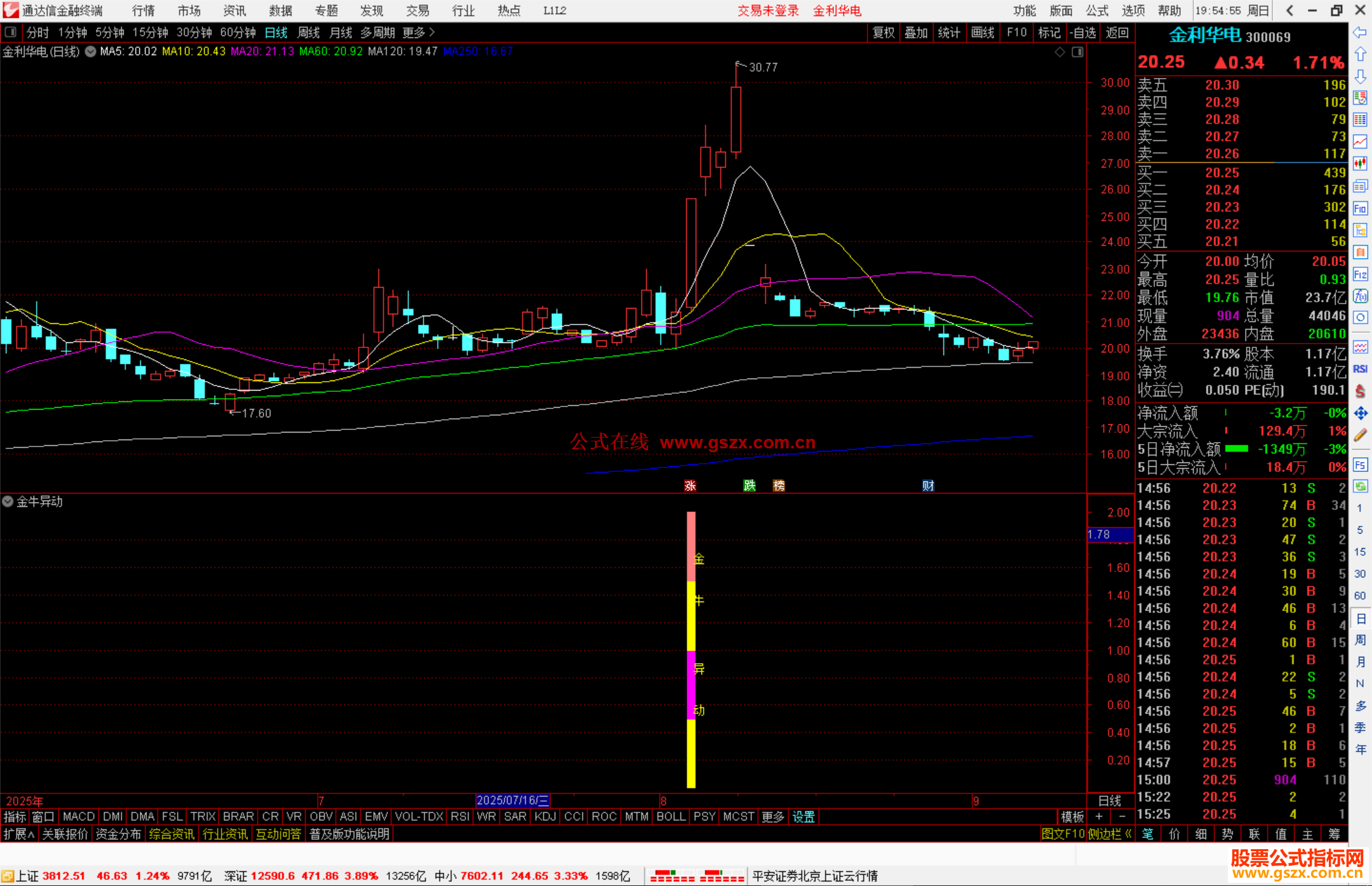Click the blue left-arrow back icon in sidebar
The height and width of the screenshot is (886, 1372).
click(1360, 32)
